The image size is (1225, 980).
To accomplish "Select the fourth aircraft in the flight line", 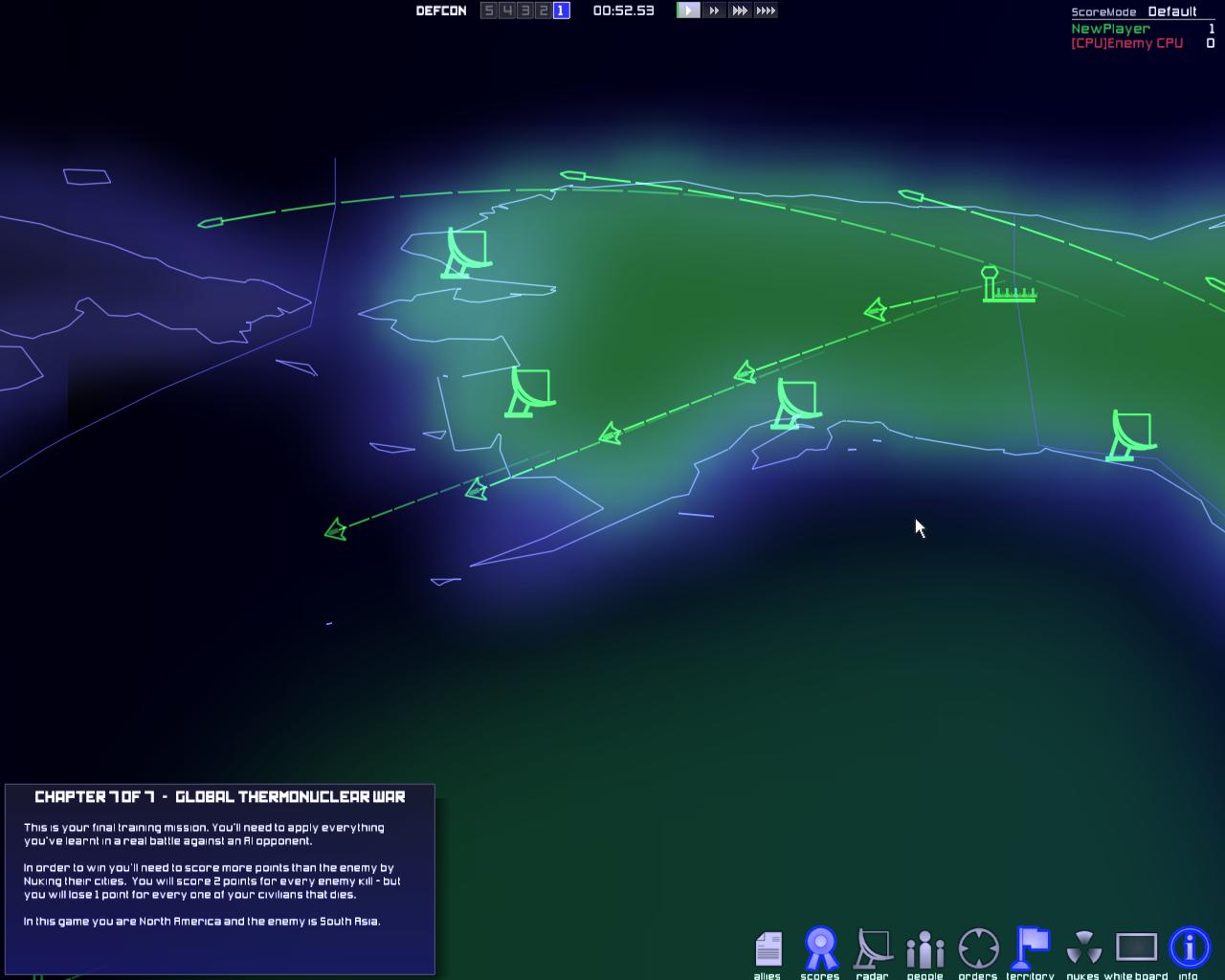I will coord(476,489).
